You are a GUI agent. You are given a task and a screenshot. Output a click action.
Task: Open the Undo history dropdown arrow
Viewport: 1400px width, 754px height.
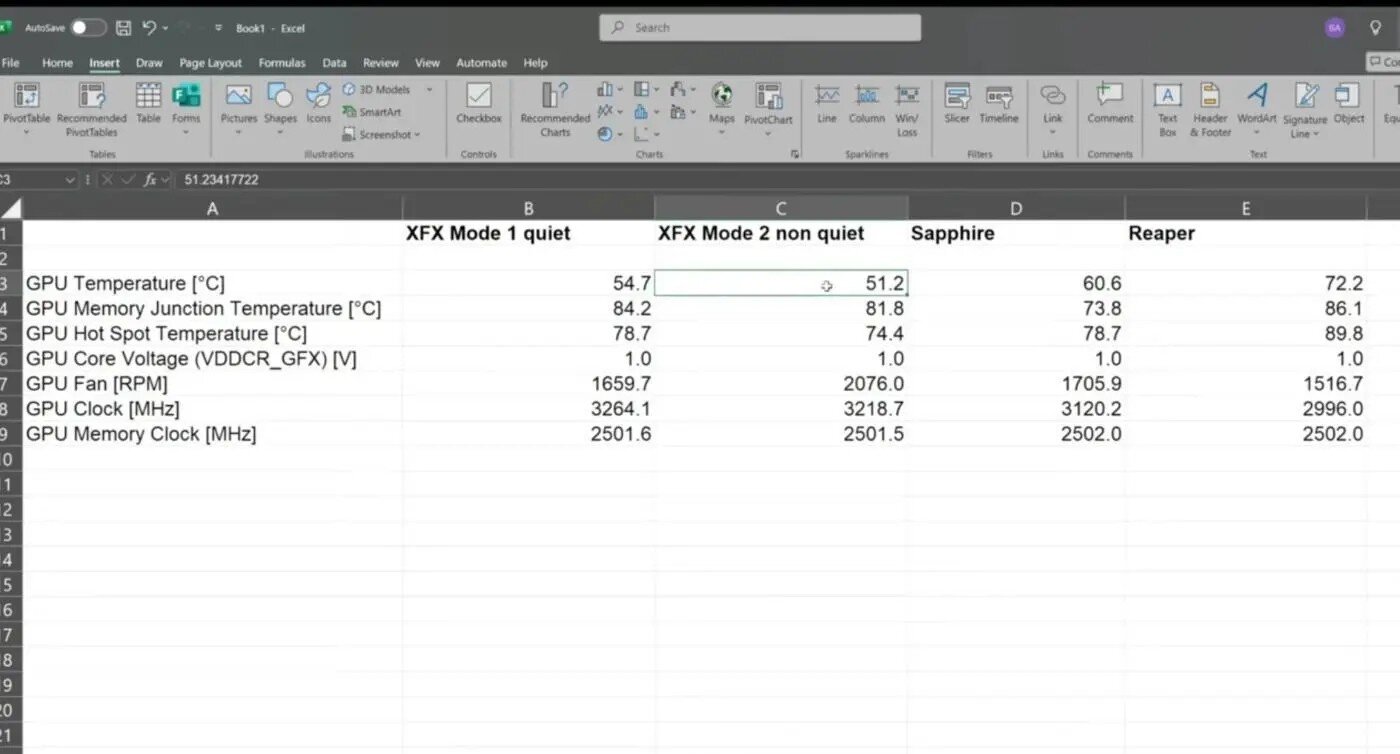[165, 28]
